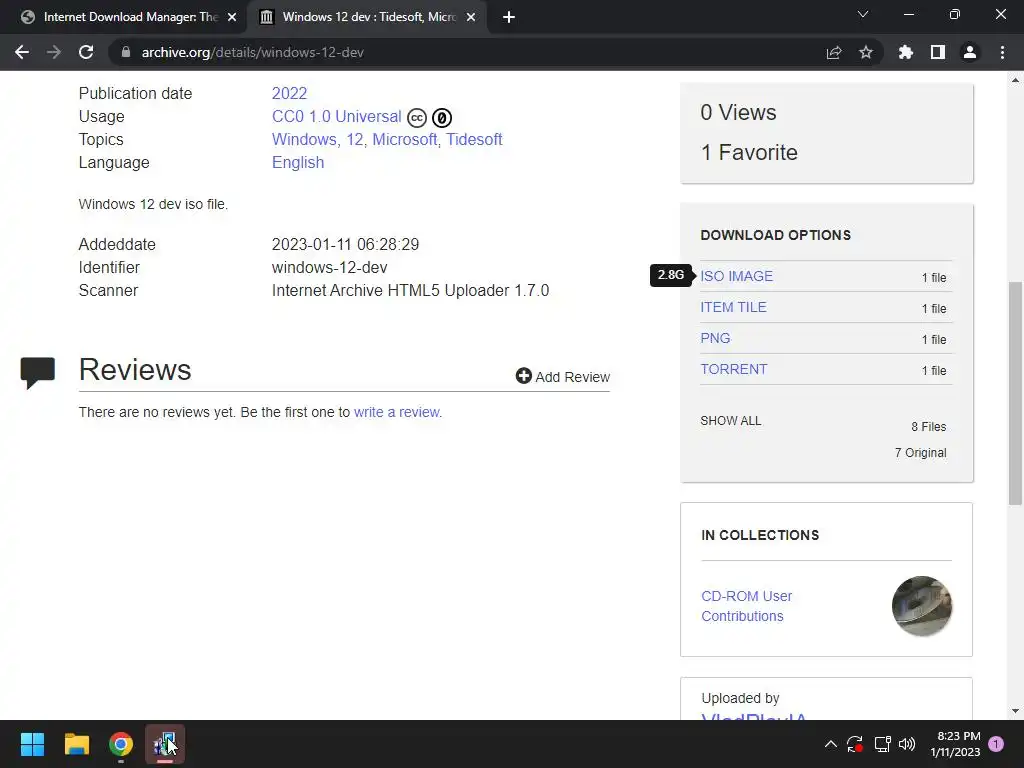Open network status tray icon
1024x768 pixels.
click(x=882, y=744)
